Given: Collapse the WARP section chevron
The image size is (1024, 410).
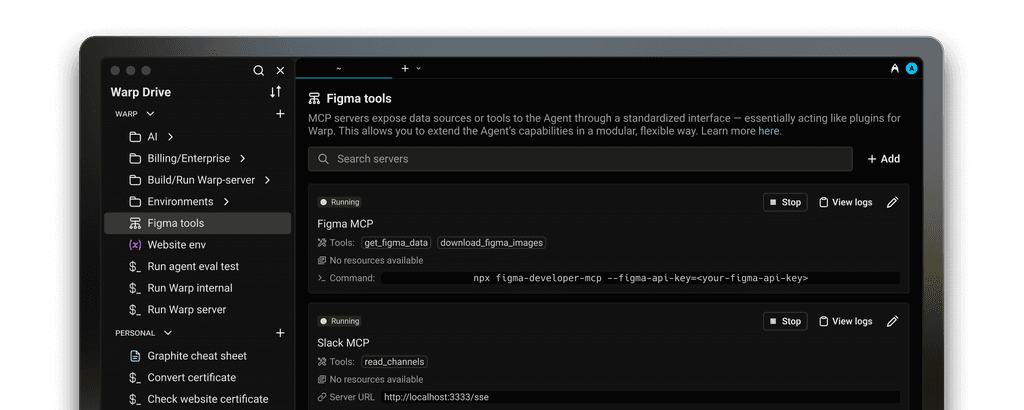Looking at the screenshot, I should click(x=150, y=114).
